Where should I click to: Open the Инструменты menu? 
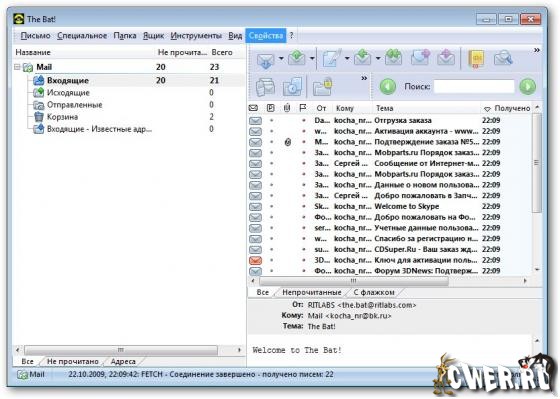coord(196,36)
